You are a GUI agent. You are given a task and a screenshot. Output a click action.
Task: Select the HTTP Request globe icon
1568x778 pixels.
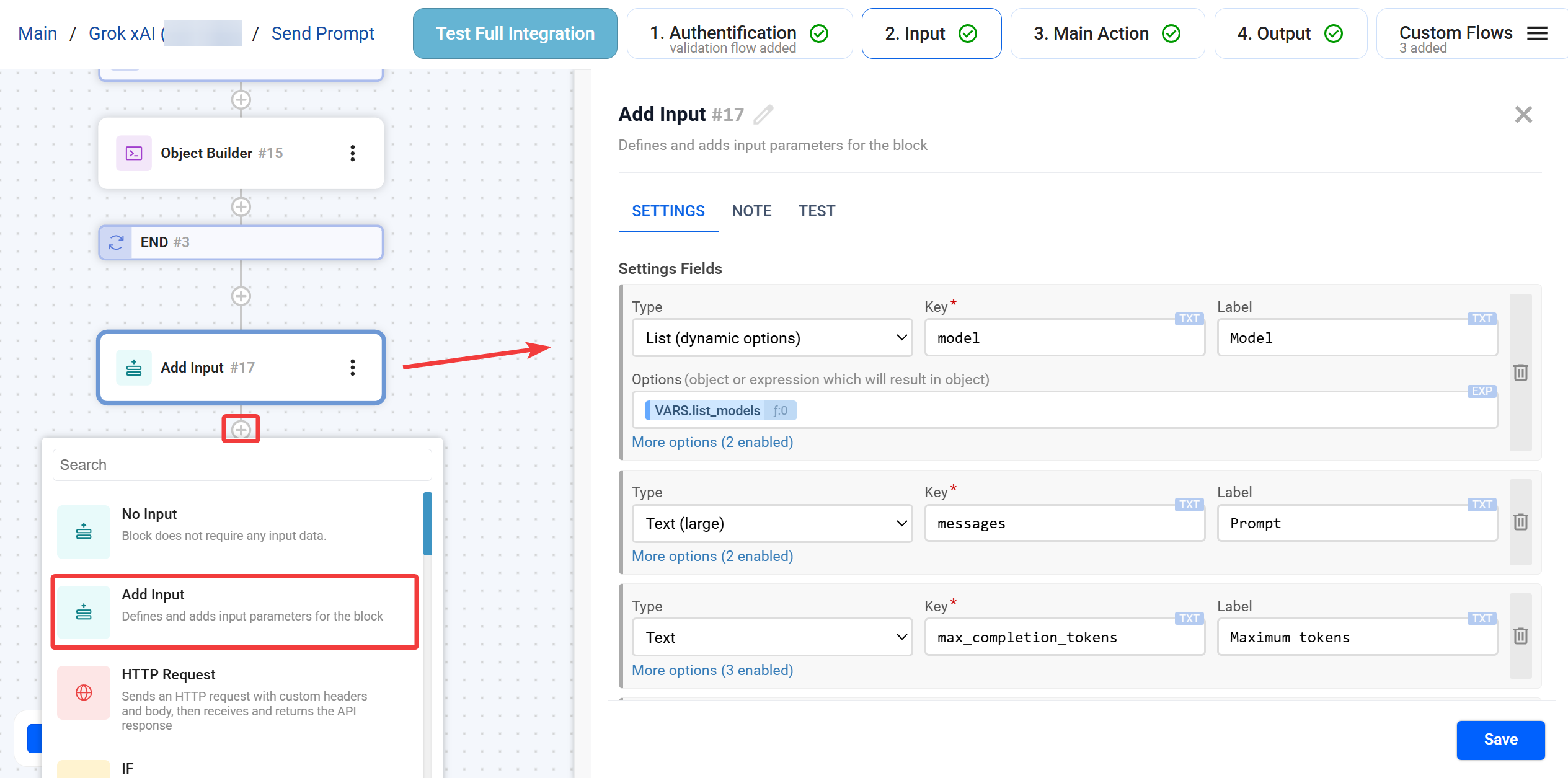point(84,692)
